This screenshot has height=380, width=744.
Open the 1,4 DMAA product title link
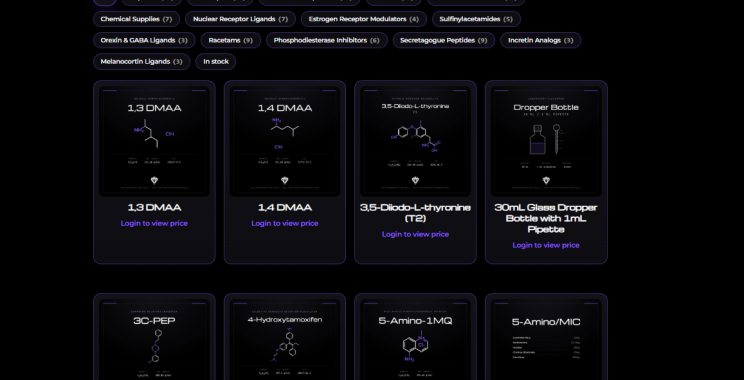(x=285, y=207)
